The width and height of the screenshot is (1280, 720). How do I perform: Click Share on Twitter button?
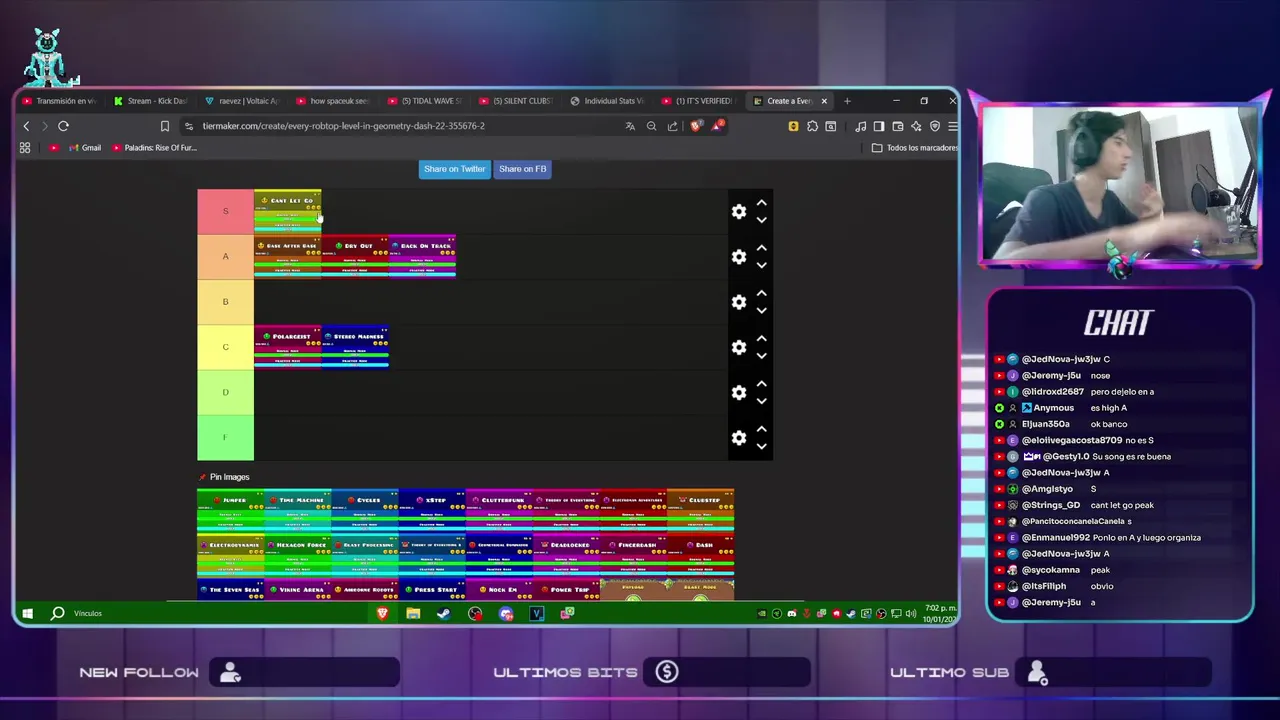[x=454, y=169]
